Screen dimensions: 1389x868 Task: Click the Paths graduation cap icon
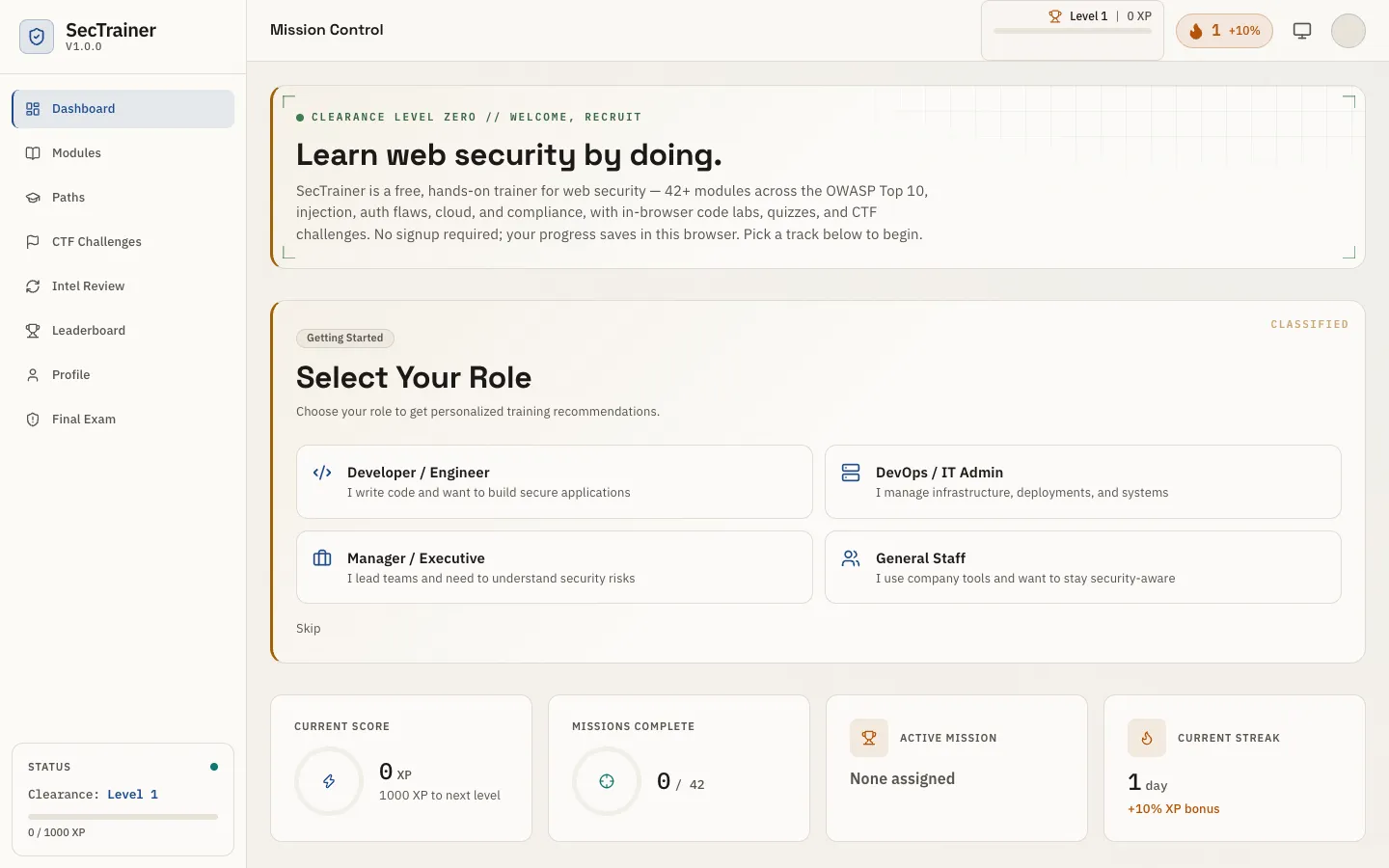33,198
